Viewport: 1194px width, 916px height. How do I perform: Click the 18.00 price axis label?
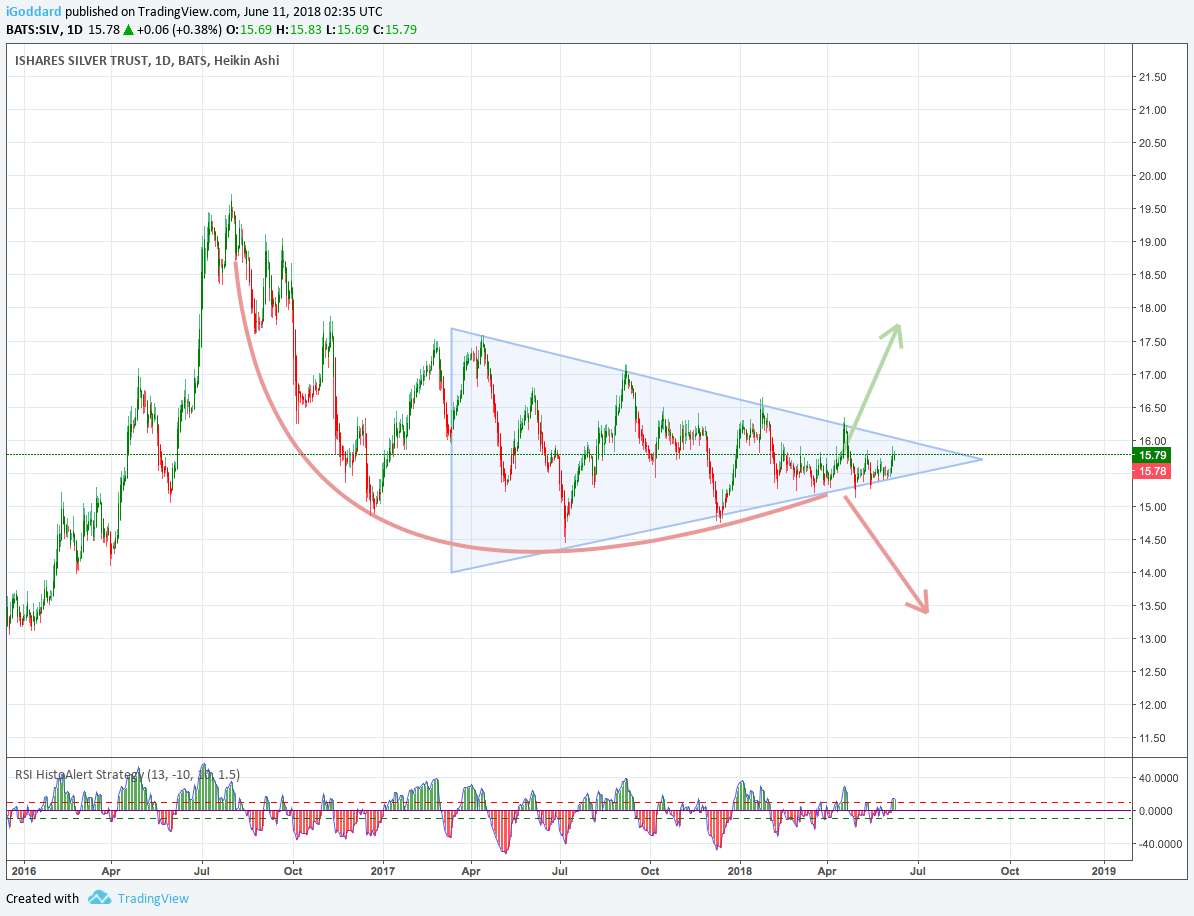tap(1152, 308)
